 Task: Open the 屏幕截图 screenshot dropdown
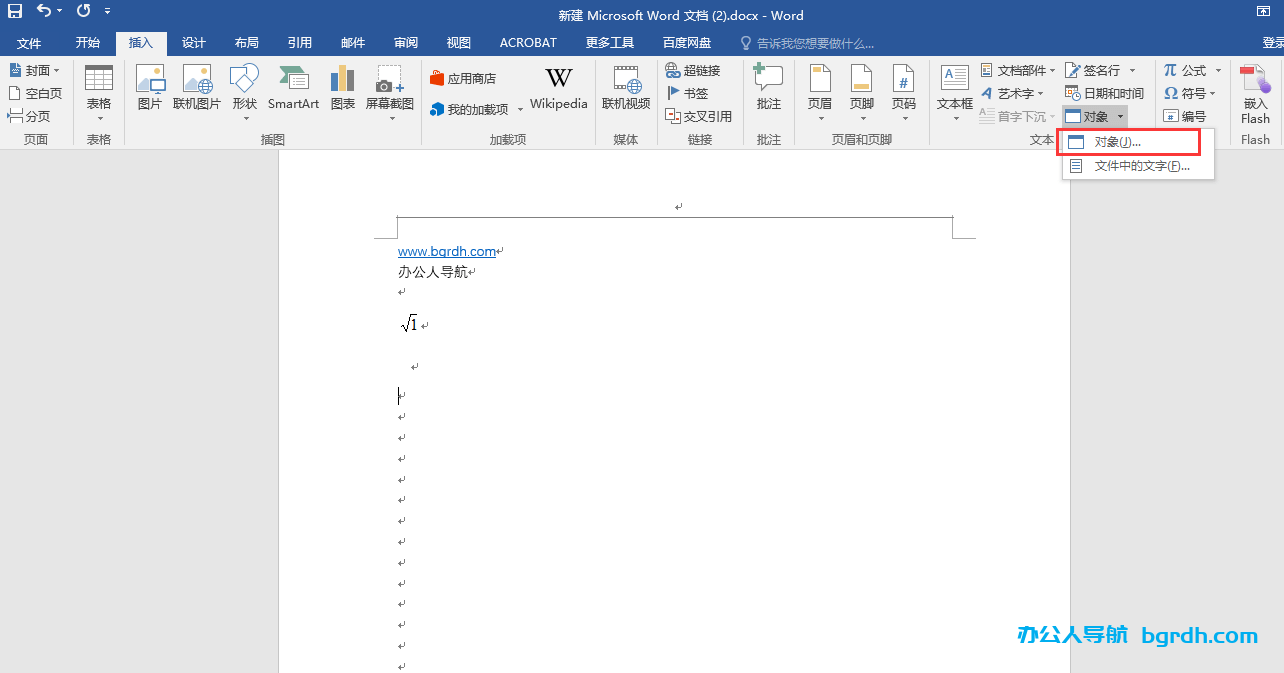(389, 95)
